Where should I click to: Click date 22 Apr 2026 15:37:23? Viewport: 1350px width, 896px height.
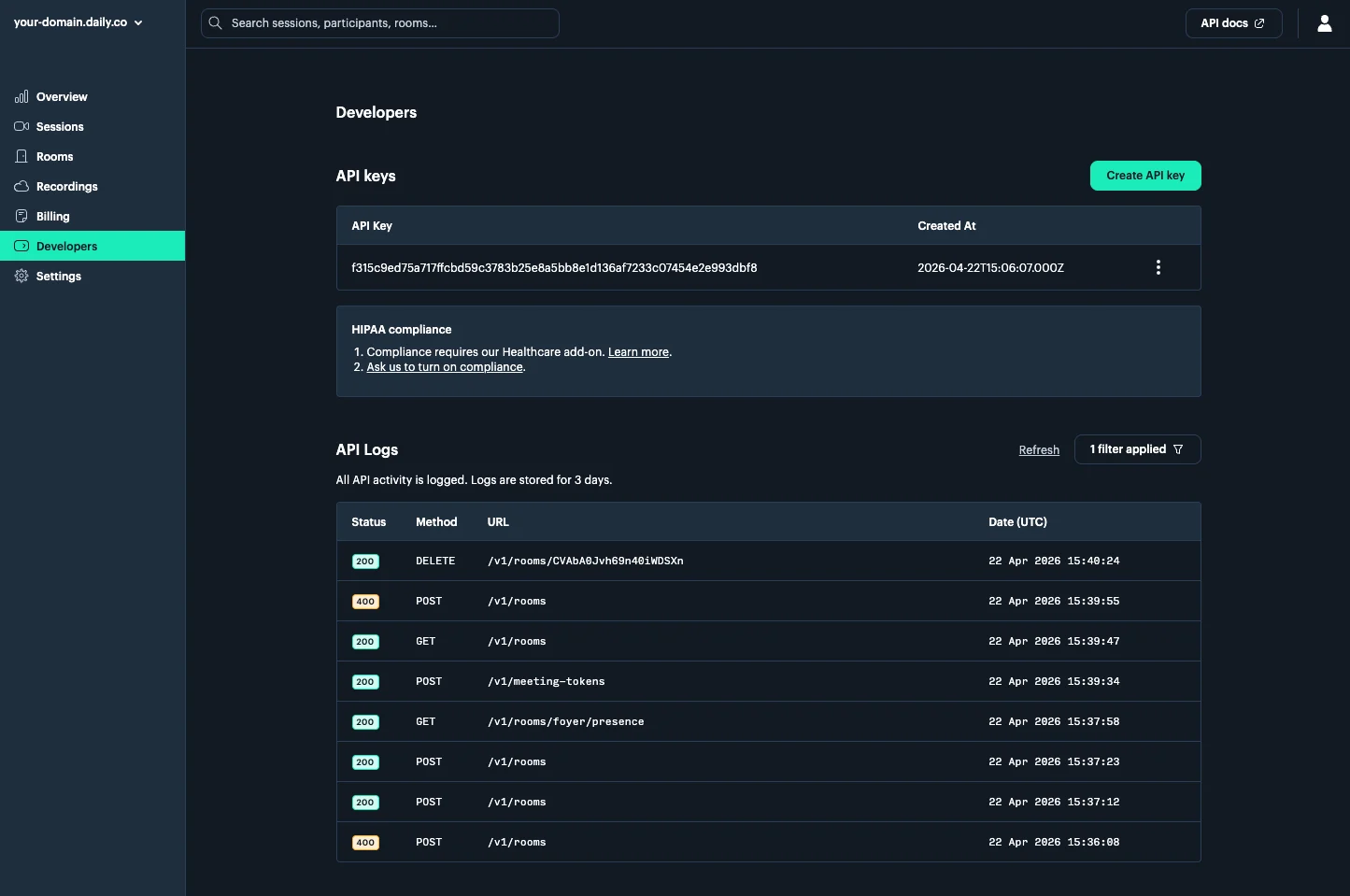point(1054,761)
